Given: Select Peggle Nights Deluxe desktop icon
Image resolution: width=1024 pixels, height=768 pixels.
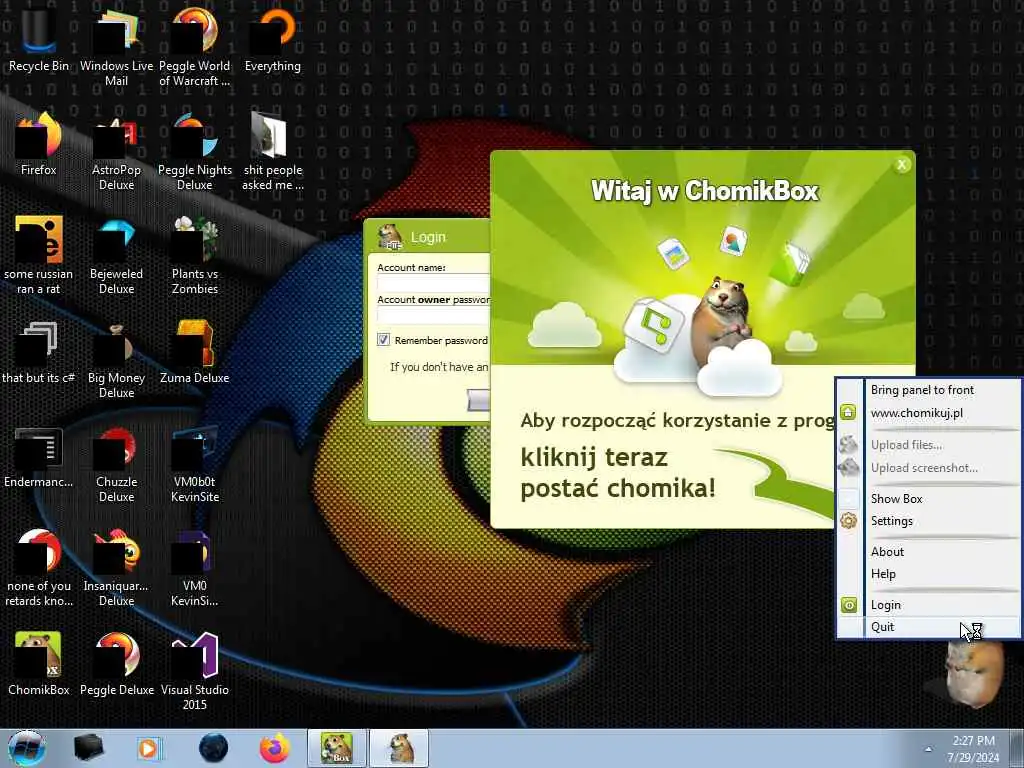Looking at the screenshot, I should point(195,150).
